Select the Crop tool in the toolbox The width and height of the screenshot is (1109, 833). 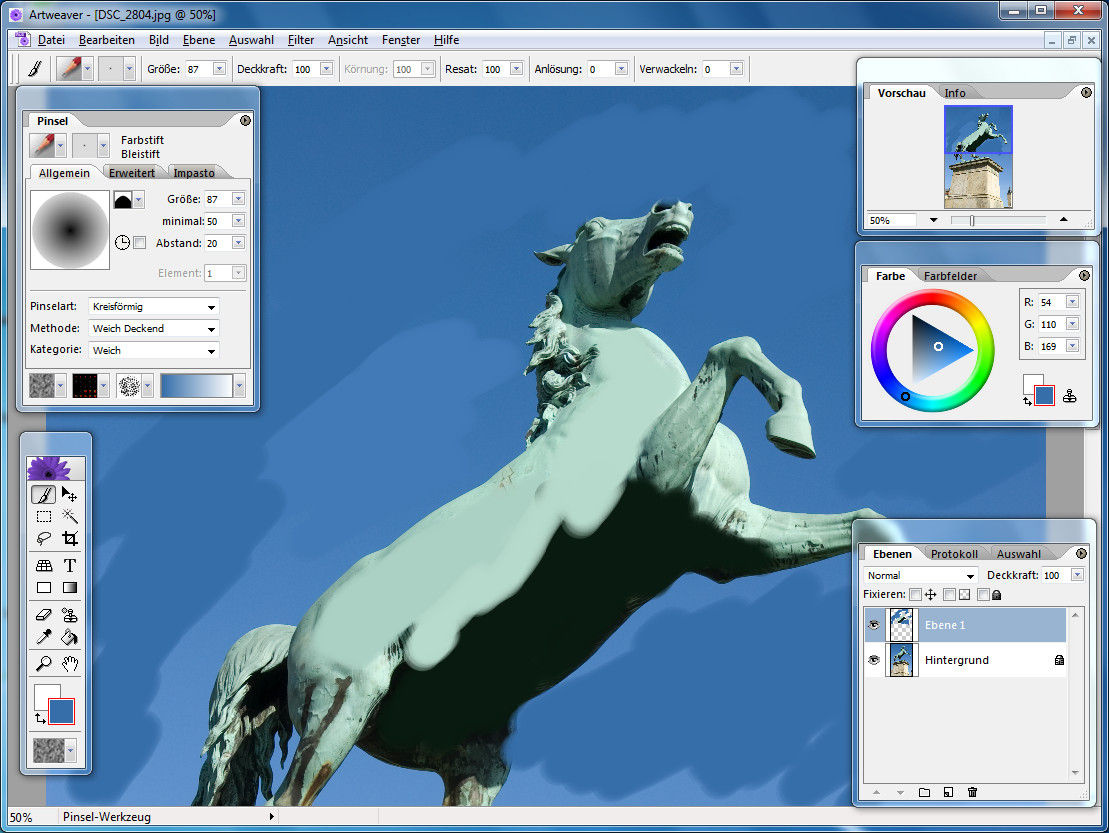point(70,539)
